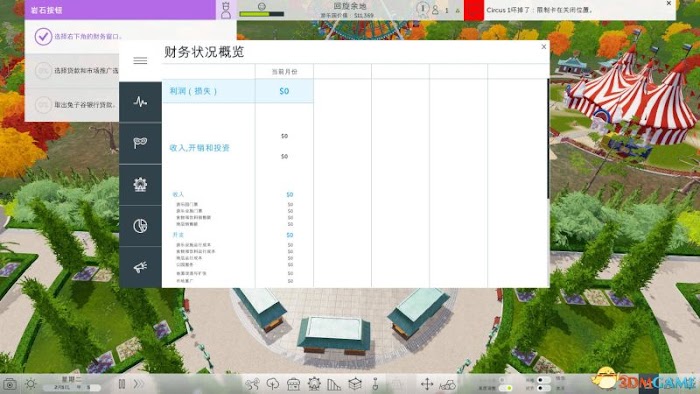Click the hamburger menu in finance window
The height and width of the screenshot is (394, 700).
coord(140,61)
